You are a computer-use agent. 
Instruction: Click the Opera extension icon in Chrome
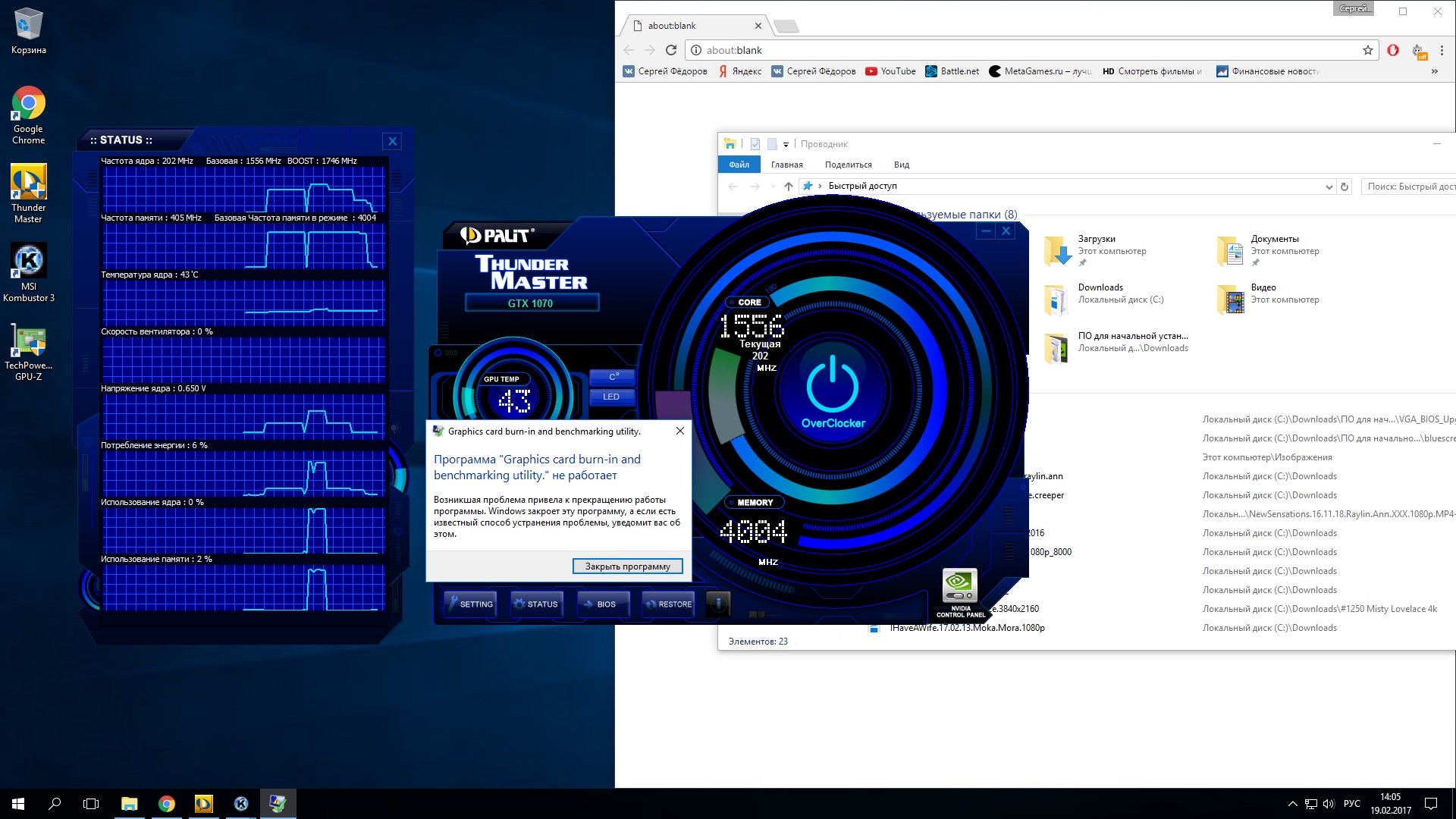tap(1393, 50)
